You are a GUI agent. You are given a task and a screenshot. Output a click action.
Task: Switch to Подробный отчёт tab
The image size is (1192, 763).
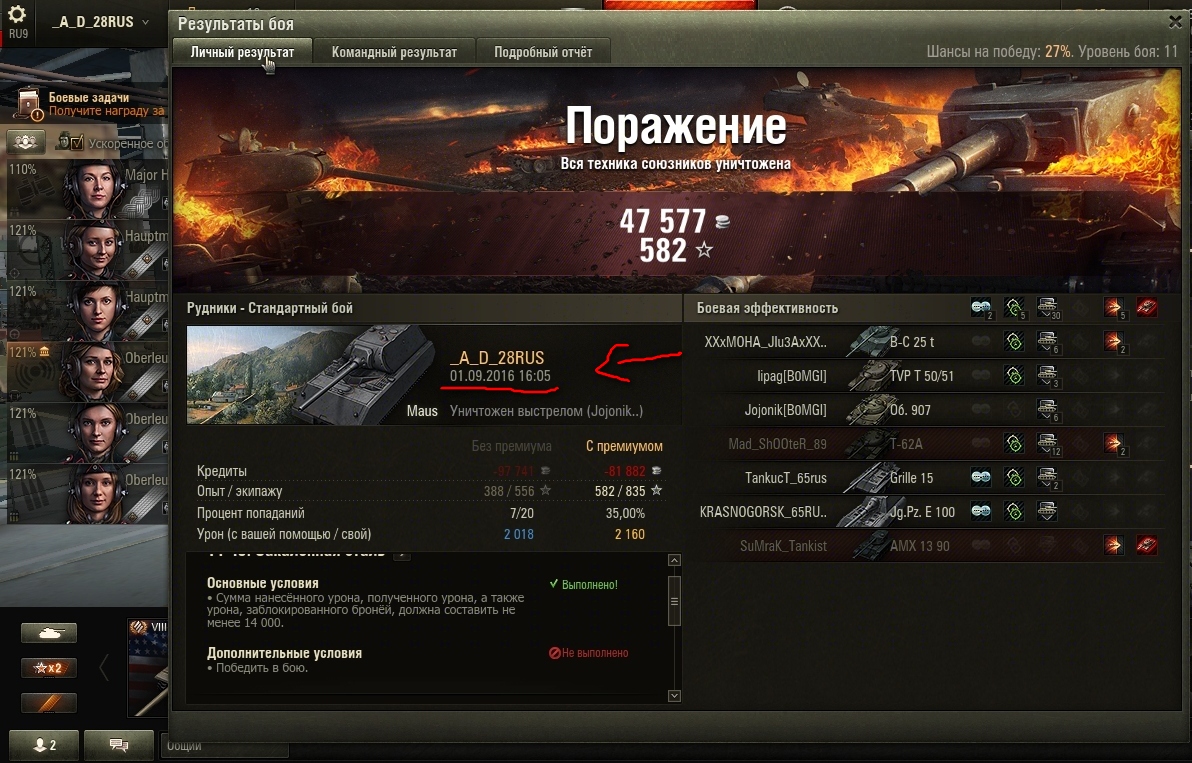click(543, 52)
